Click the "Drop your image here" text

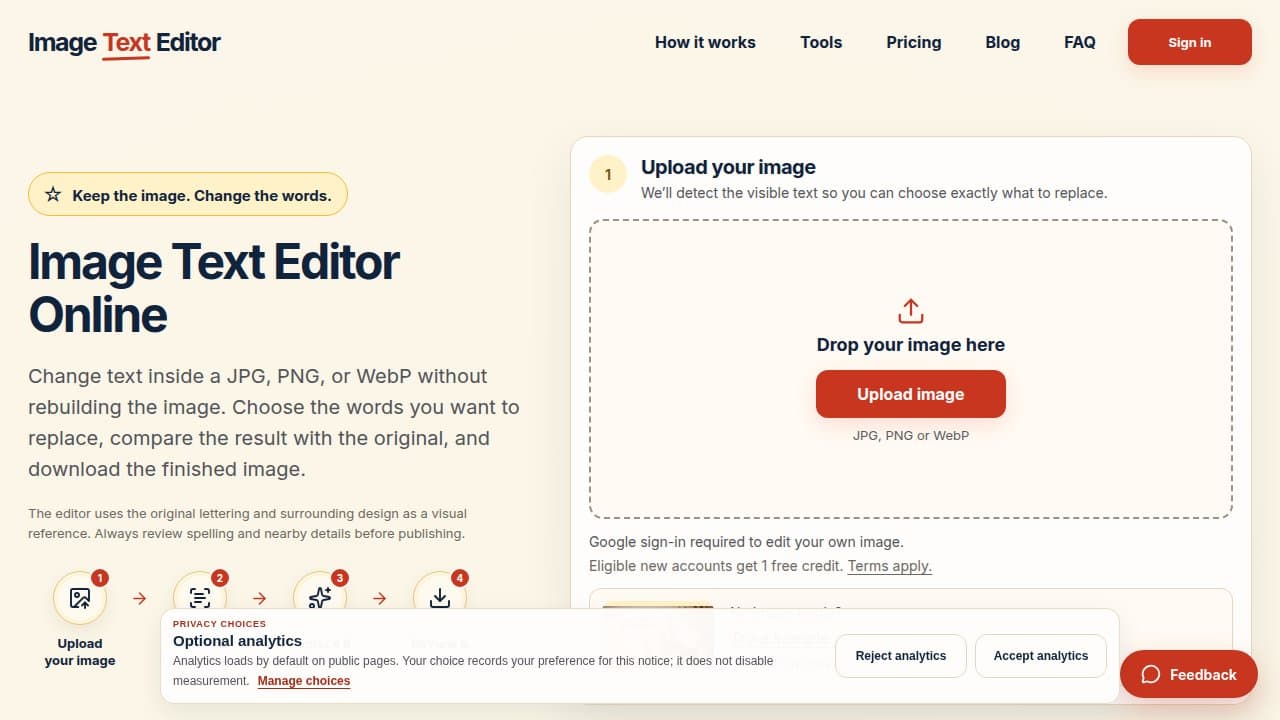point(911,345)
